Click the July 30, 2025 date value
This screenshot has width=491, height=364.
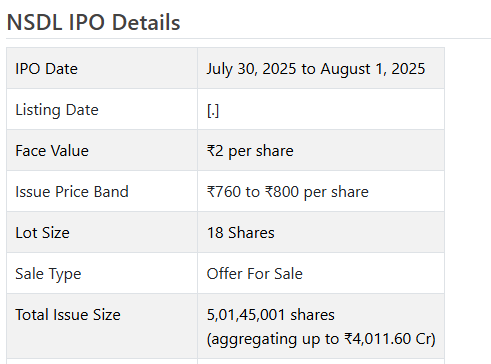(x=251, y=69)
